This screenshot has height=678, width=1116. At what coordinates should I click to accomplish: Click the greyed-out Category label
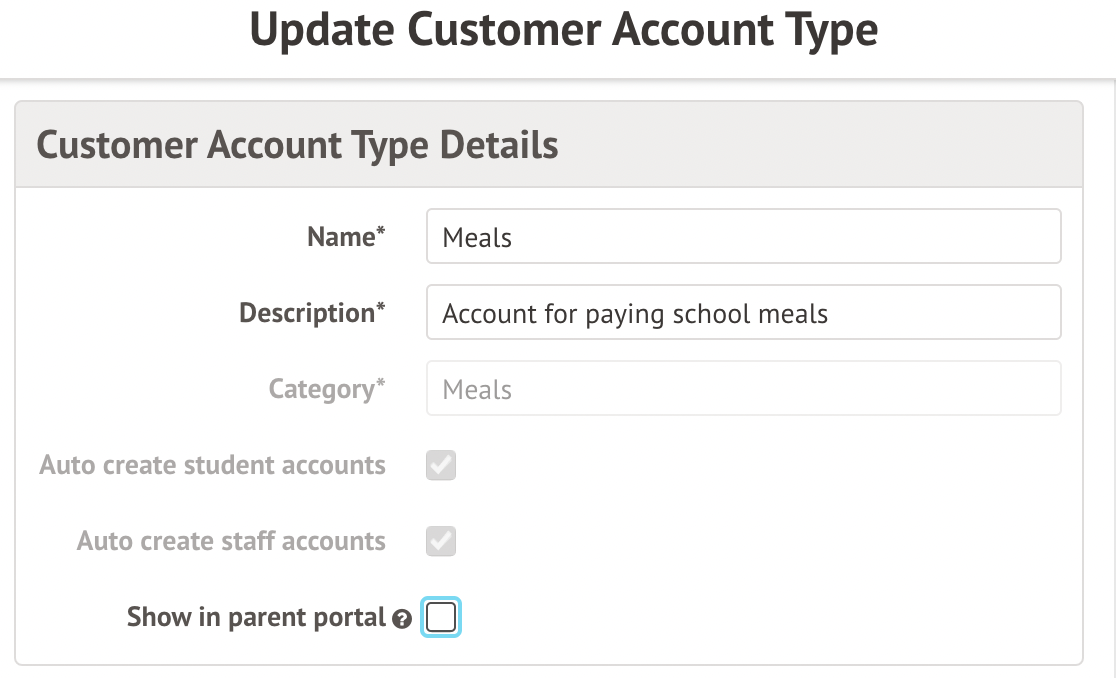(321, 389)
